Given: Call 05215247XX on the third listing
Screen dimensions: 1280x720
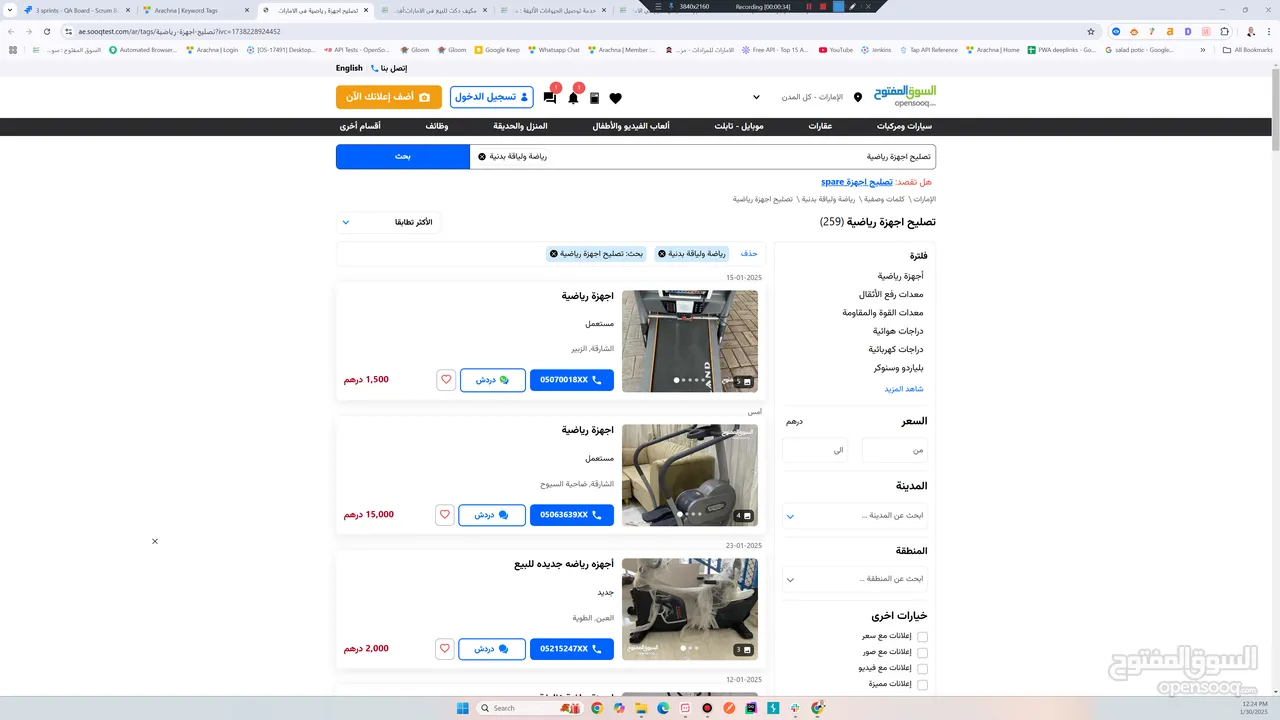Looking at the screenshot, I should [572, 648].
